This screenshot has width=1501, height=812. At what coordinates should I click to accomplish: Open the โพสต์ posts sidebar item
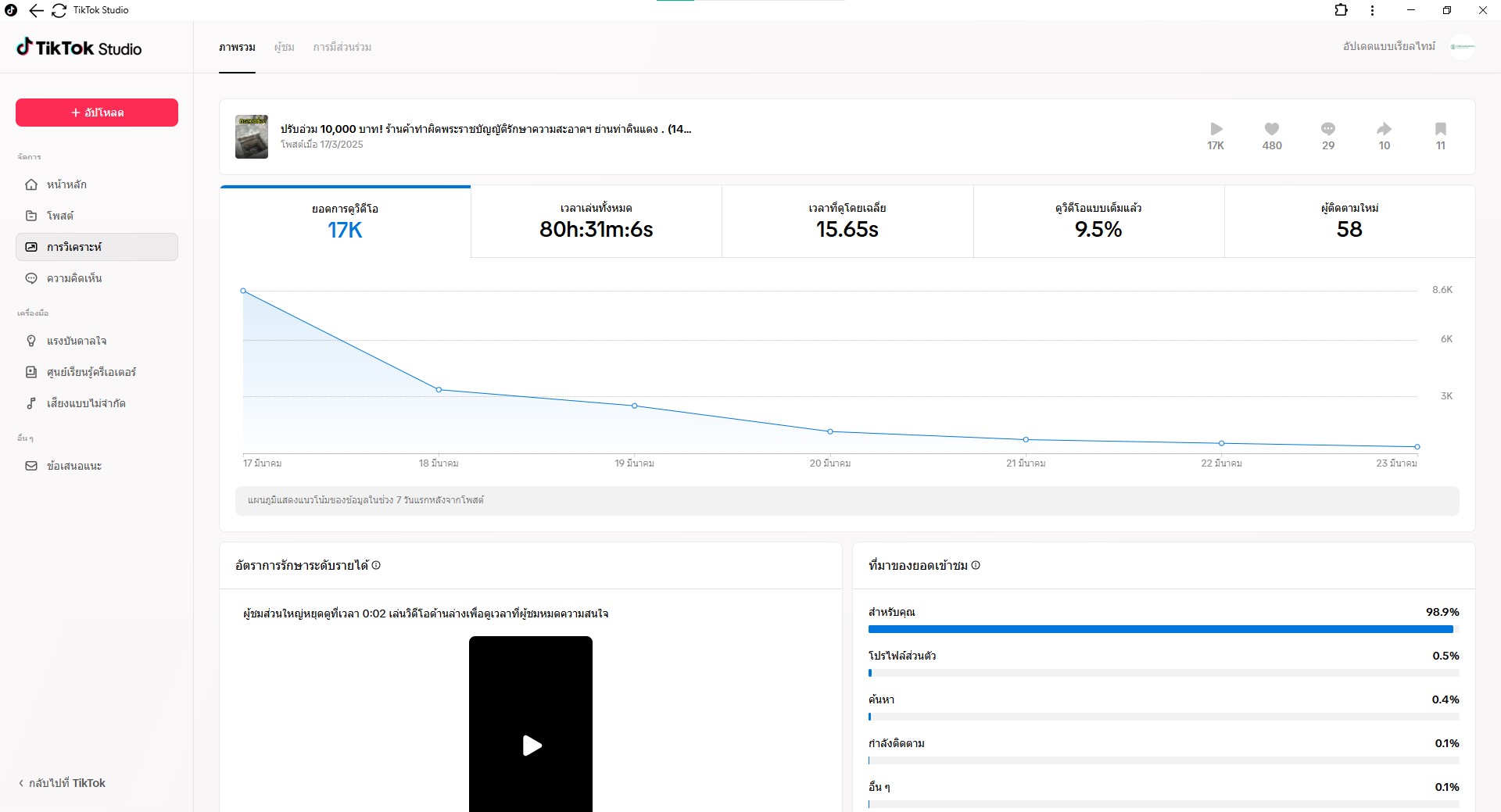59,216
